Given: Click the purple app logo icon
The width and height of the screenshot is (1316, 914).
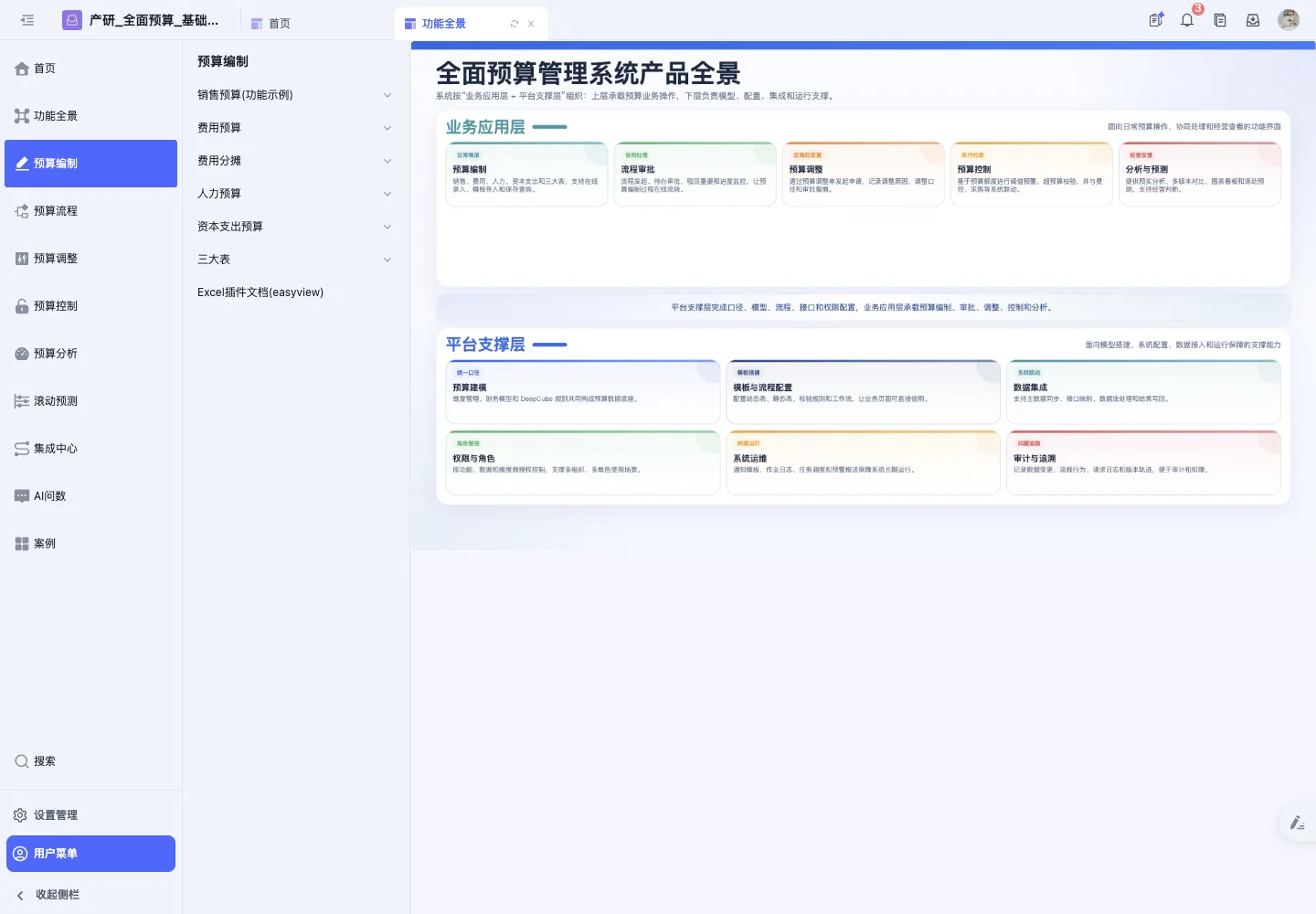Looking at the screenshot, I should click(72, 20).
